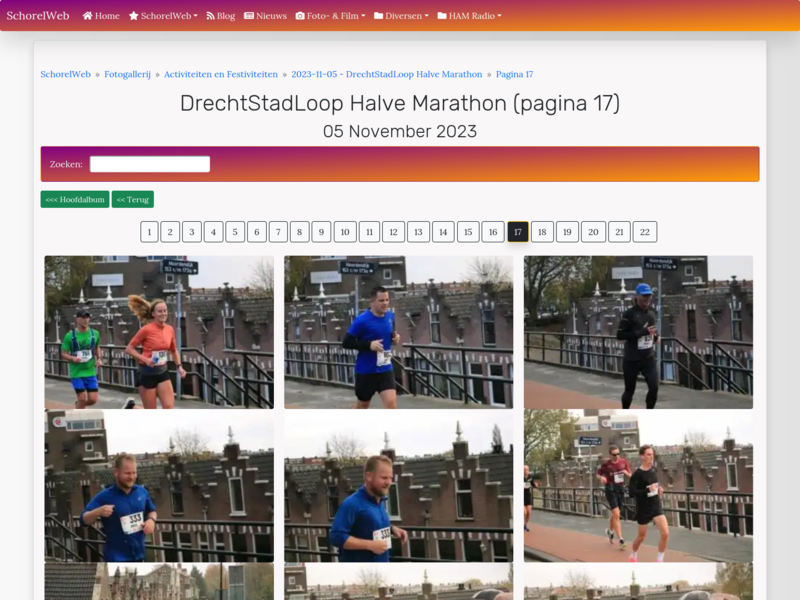The image size is (800, 600).
Task: Click the Home house icon
Action: (88, 16)
